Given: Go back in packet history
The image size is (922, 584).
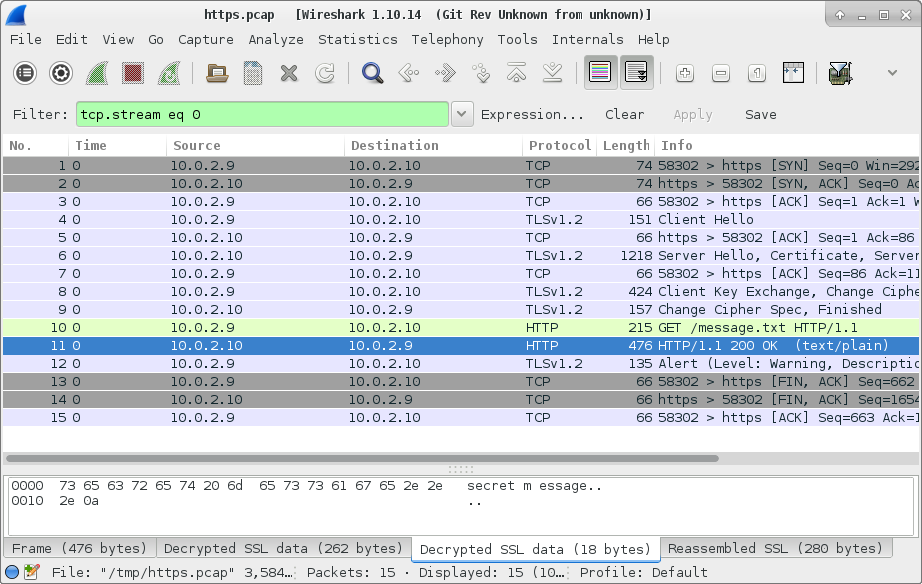Looking at the screenshot, I should pyautogui.click(x=409, y=74).
